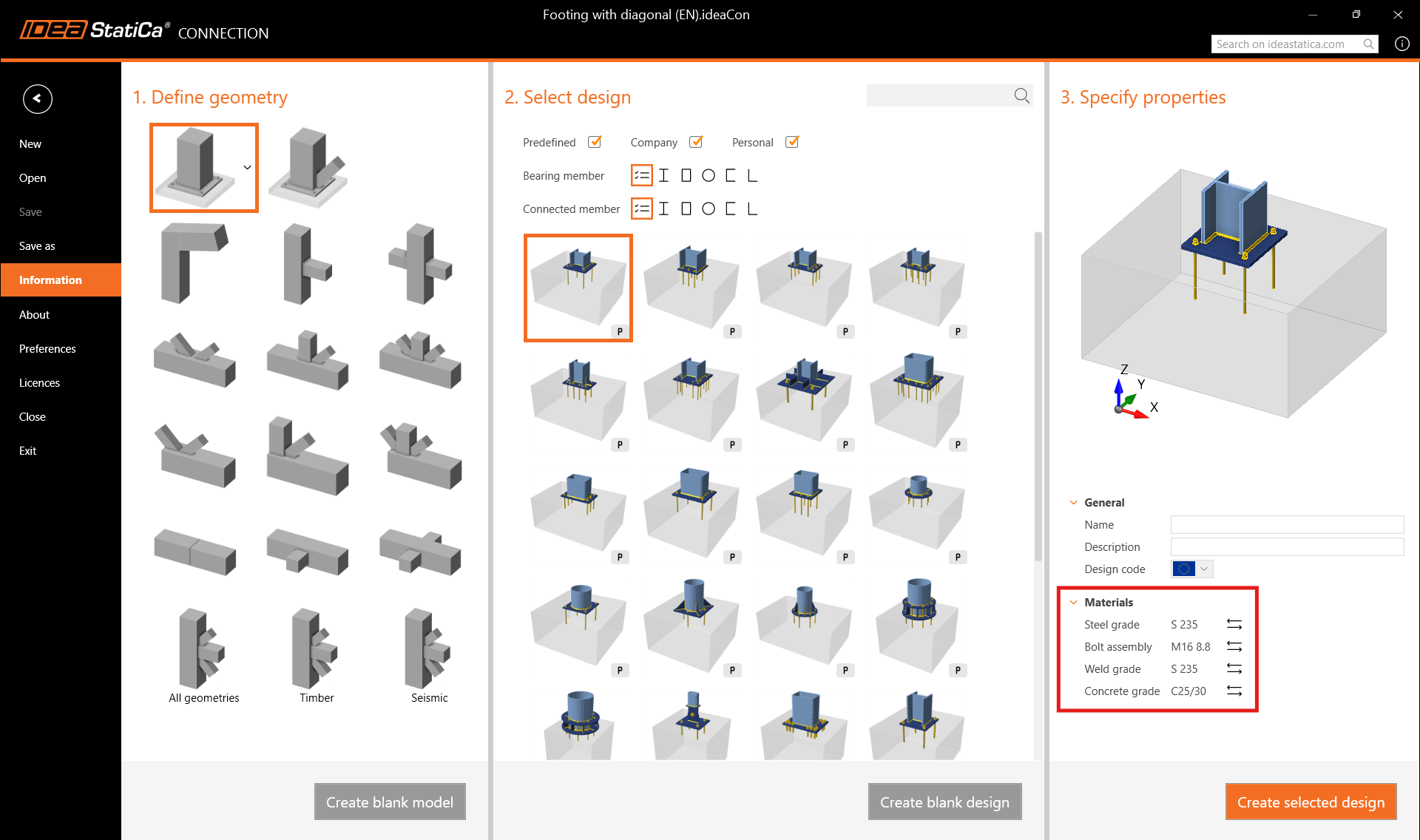The width and height of the screenshot is (1420, 840).
Task: Select the first I-column base plate design
Action: pos(578,288)
